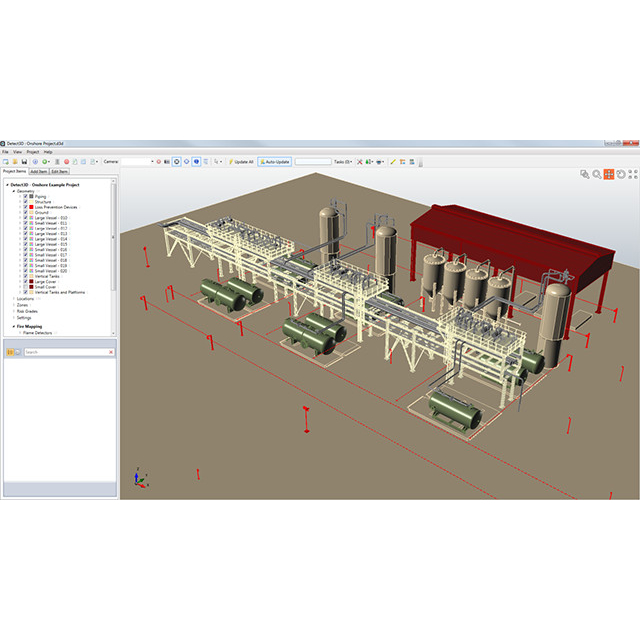Select the zoom-to-region viewport tool

[584, 174]
